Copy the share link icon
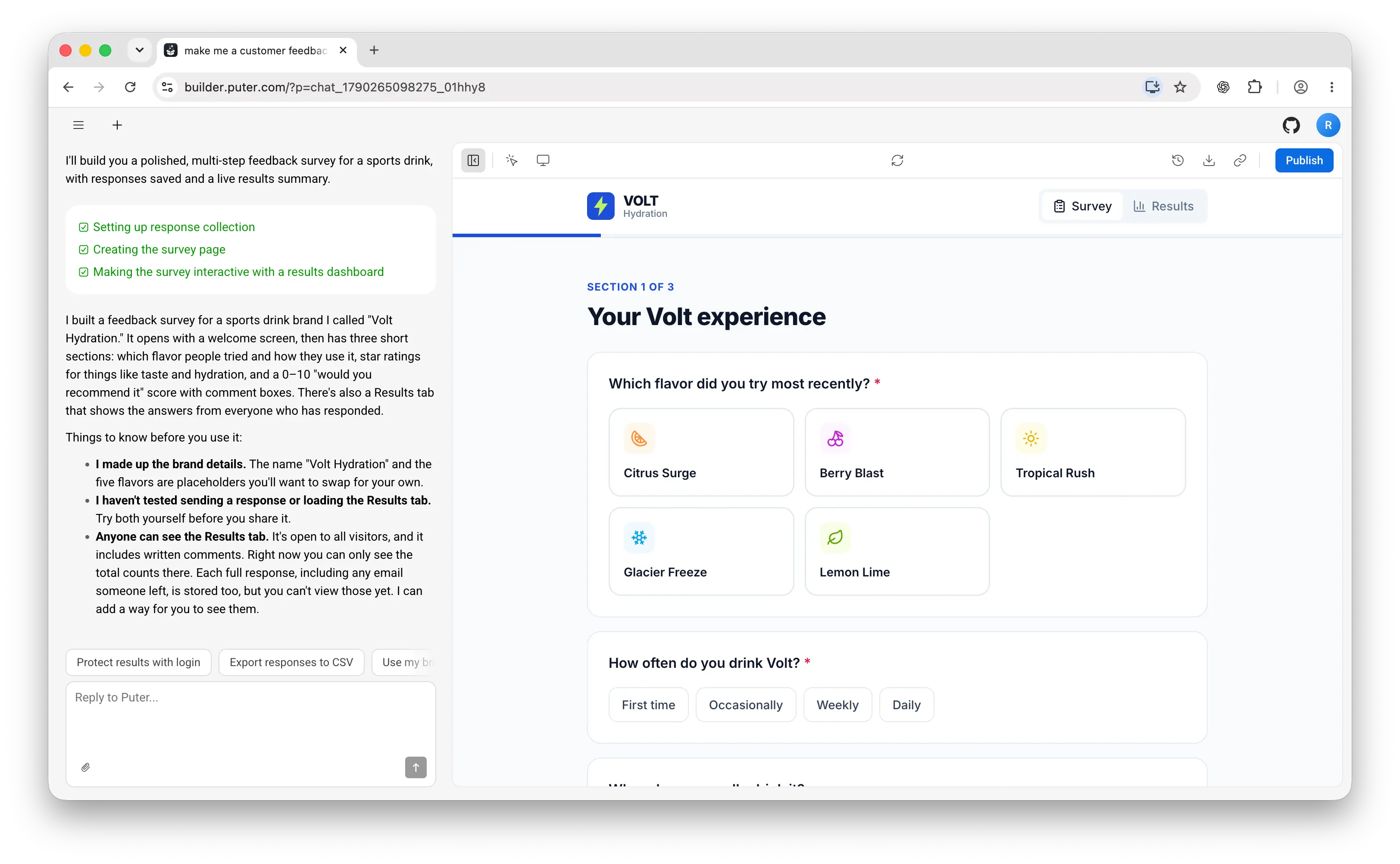Screen dimensions: 1400x864 point(1240,160)
